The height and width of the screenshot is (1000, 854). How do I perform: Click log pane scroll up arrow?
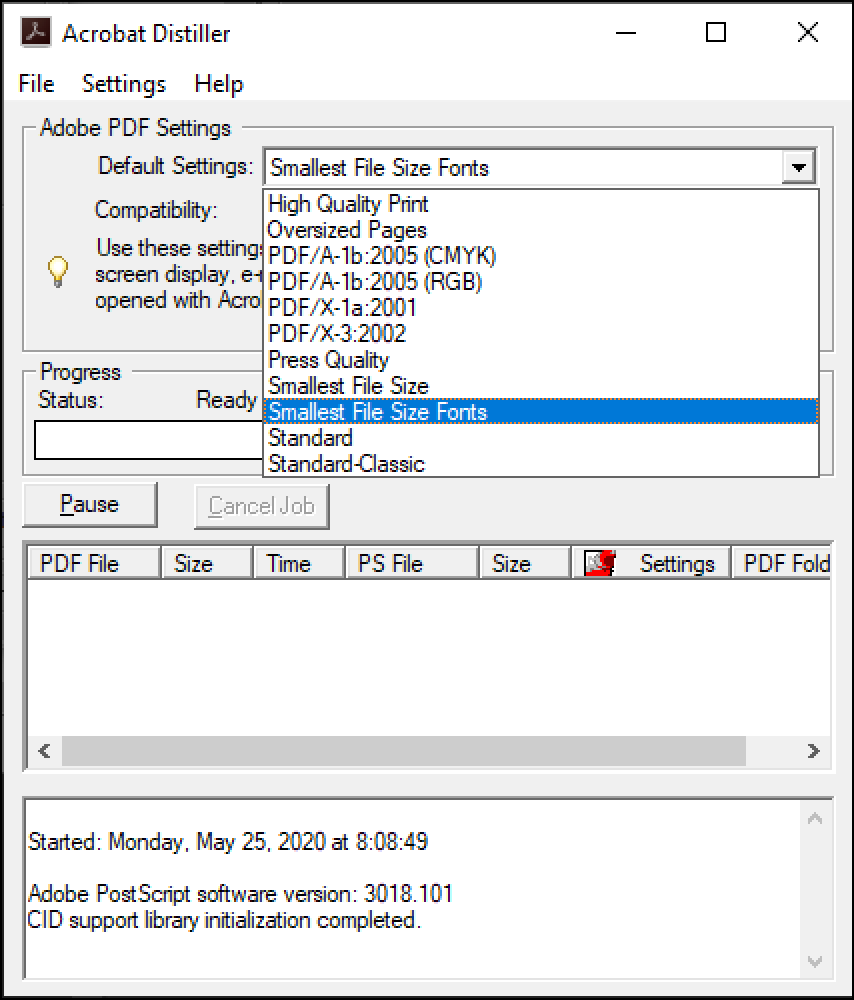tap(815, 818)
